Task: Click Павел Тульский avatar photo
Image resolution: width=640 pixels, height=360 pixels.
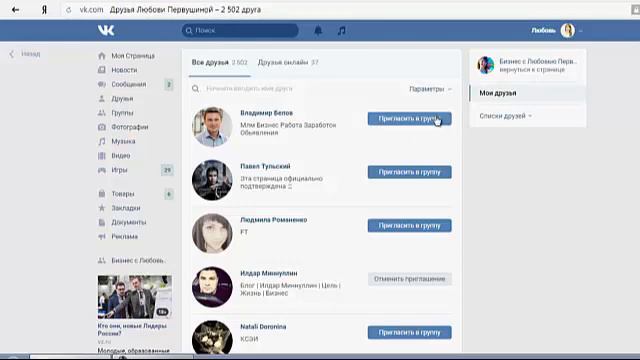Action: tap(212, 180)
